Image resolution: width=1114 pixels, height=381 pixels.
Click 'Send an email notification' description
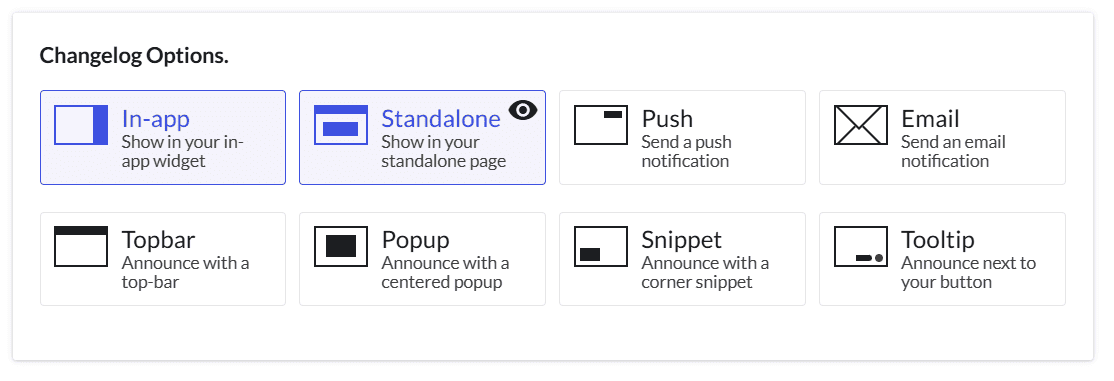(x=953, y=151)
